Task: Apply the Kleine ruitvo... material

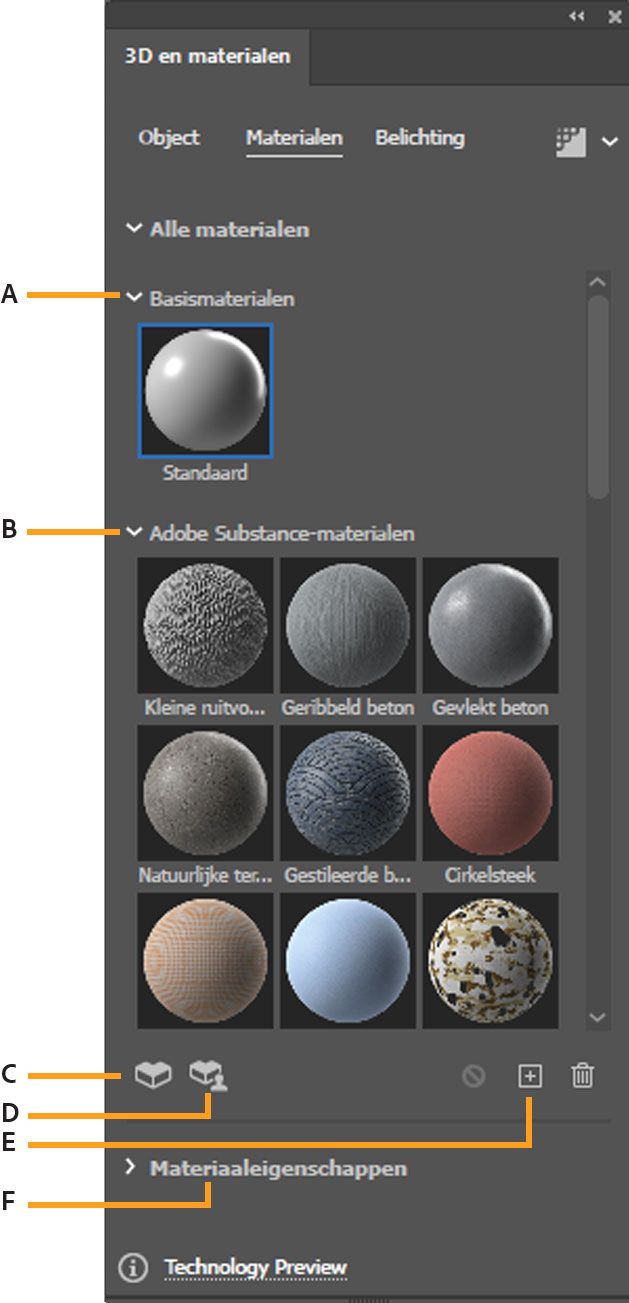Action: click(x=205, y=624)
